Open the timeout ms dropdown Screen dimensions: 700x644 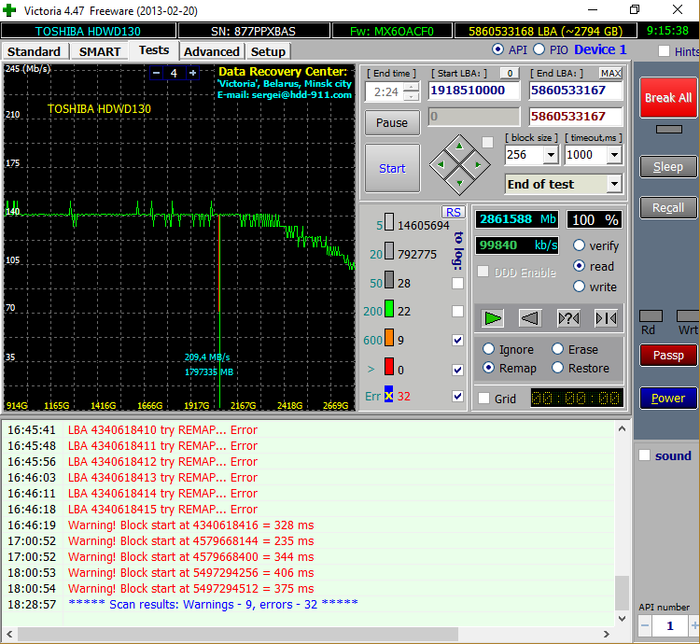pos(615,155)
